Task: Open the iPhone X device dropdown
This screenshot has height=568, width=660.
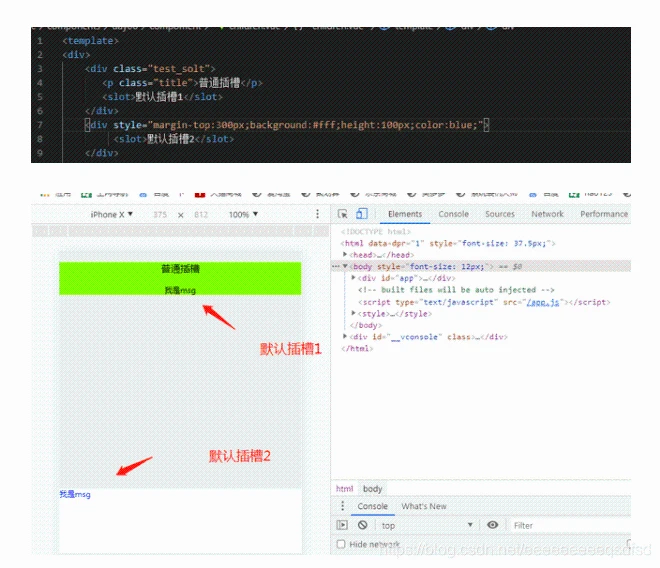Action: pyautogui.click(x=112, y=214)
